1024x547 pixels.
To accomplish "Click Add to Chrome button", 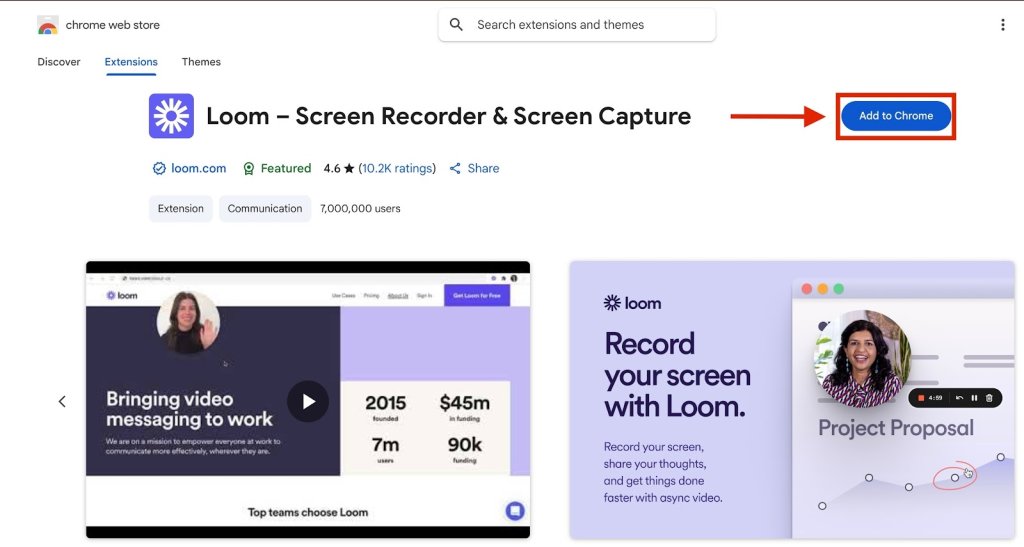I will (895, 116).
